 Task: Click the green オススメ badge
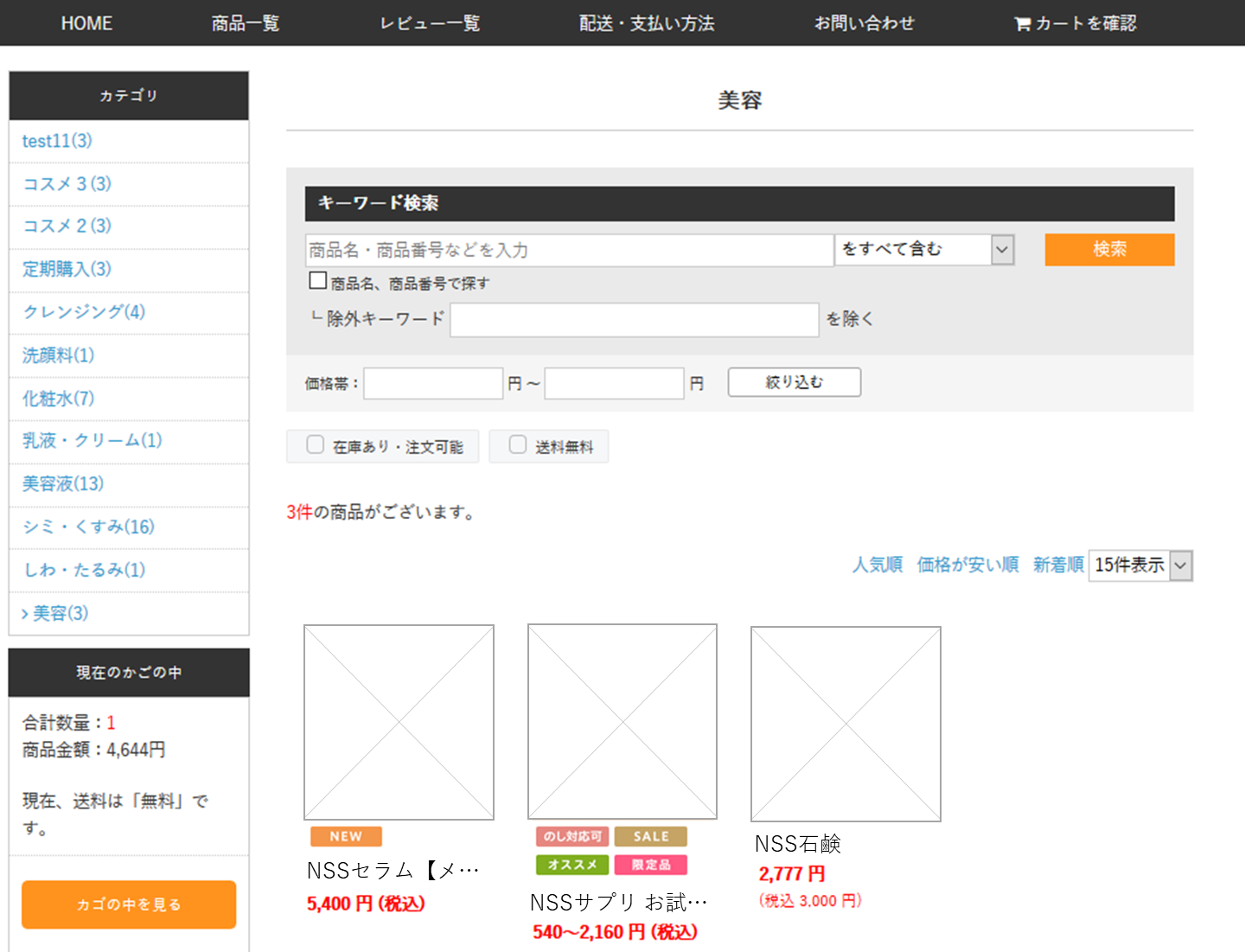tap(571, 865)
